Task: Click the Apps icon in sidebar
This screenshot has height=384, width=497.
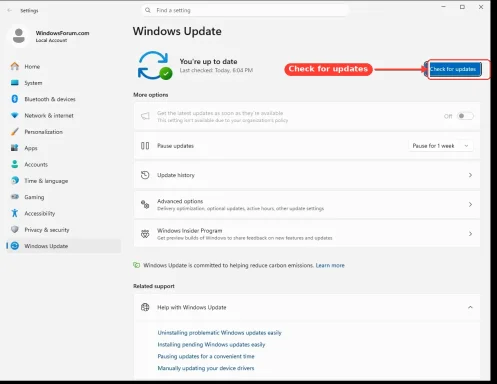Action: pos(15,148)
